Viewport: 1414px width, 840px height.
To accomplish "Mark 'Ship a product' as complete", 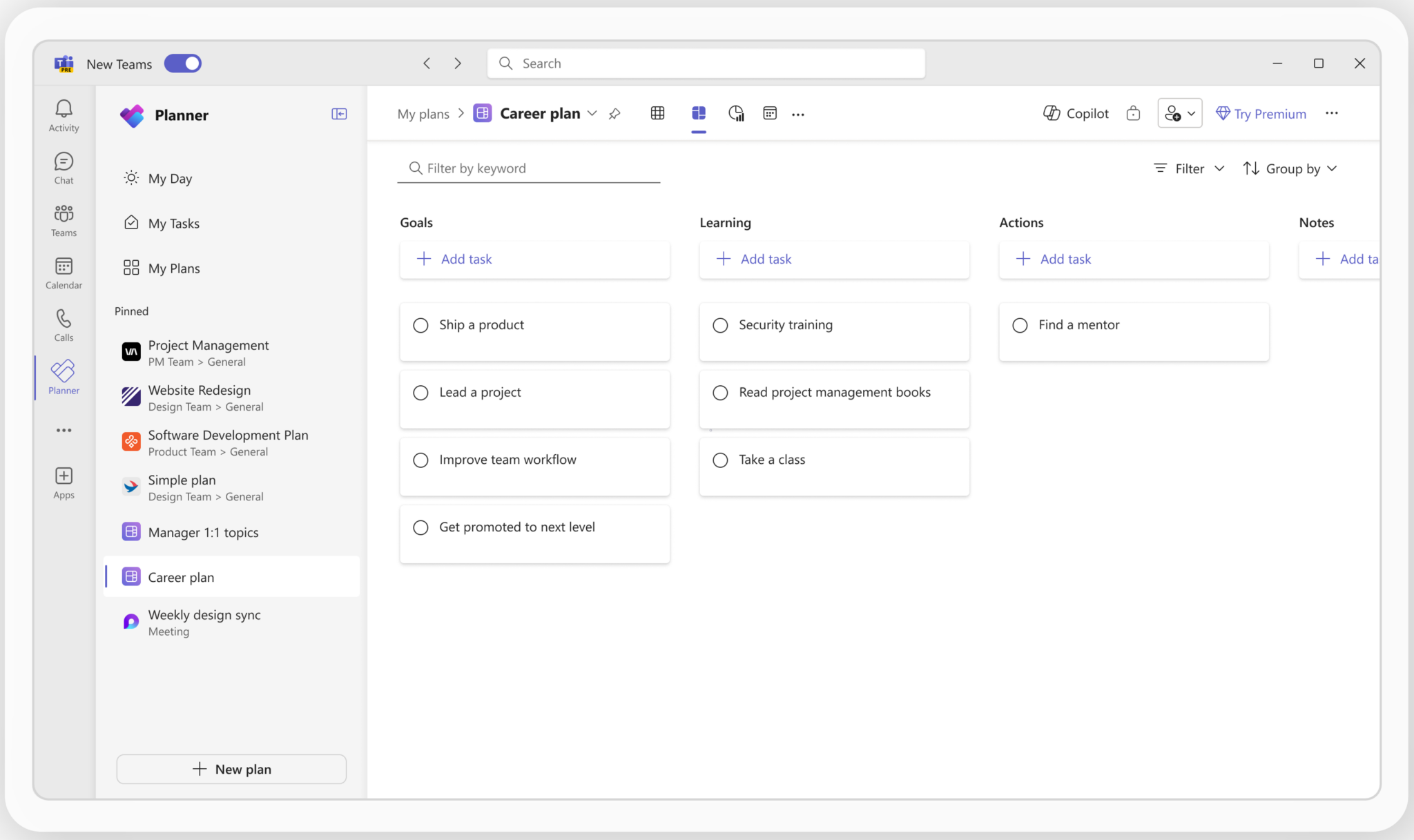I will 420,324.
